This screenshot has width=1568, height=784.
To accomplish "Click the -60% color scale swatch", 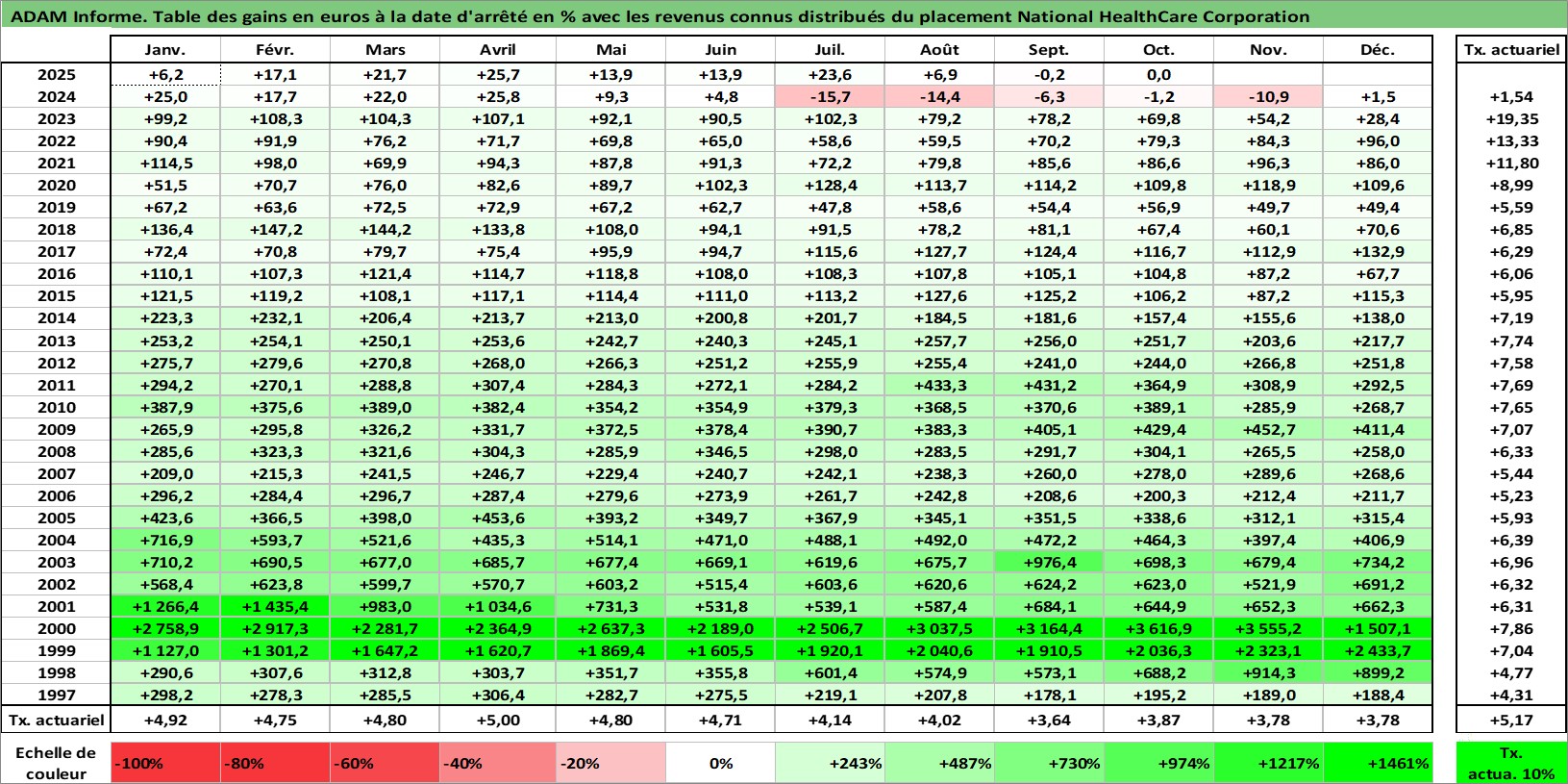I will tap(386, 763).
